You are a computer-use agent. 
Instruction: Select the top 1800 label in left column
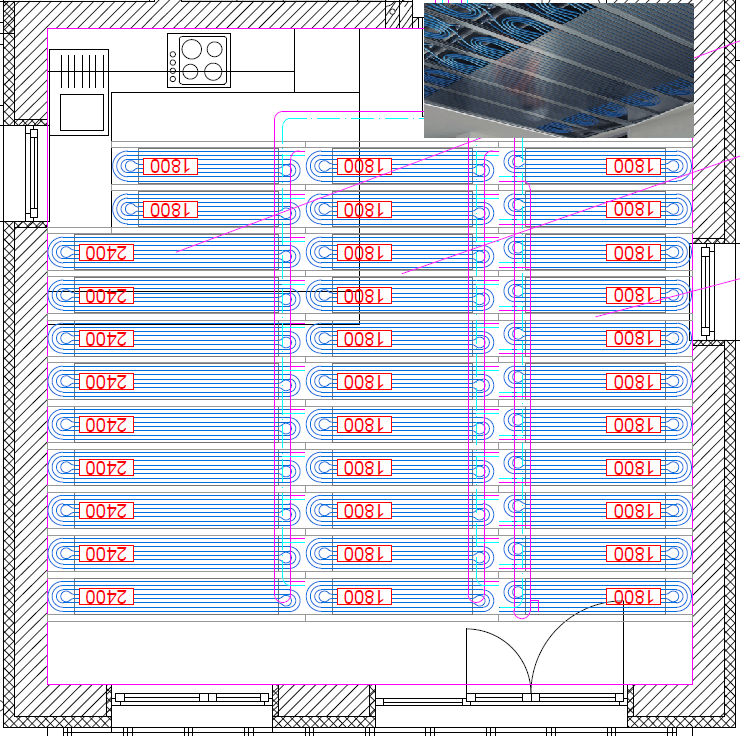click(170, 166)
